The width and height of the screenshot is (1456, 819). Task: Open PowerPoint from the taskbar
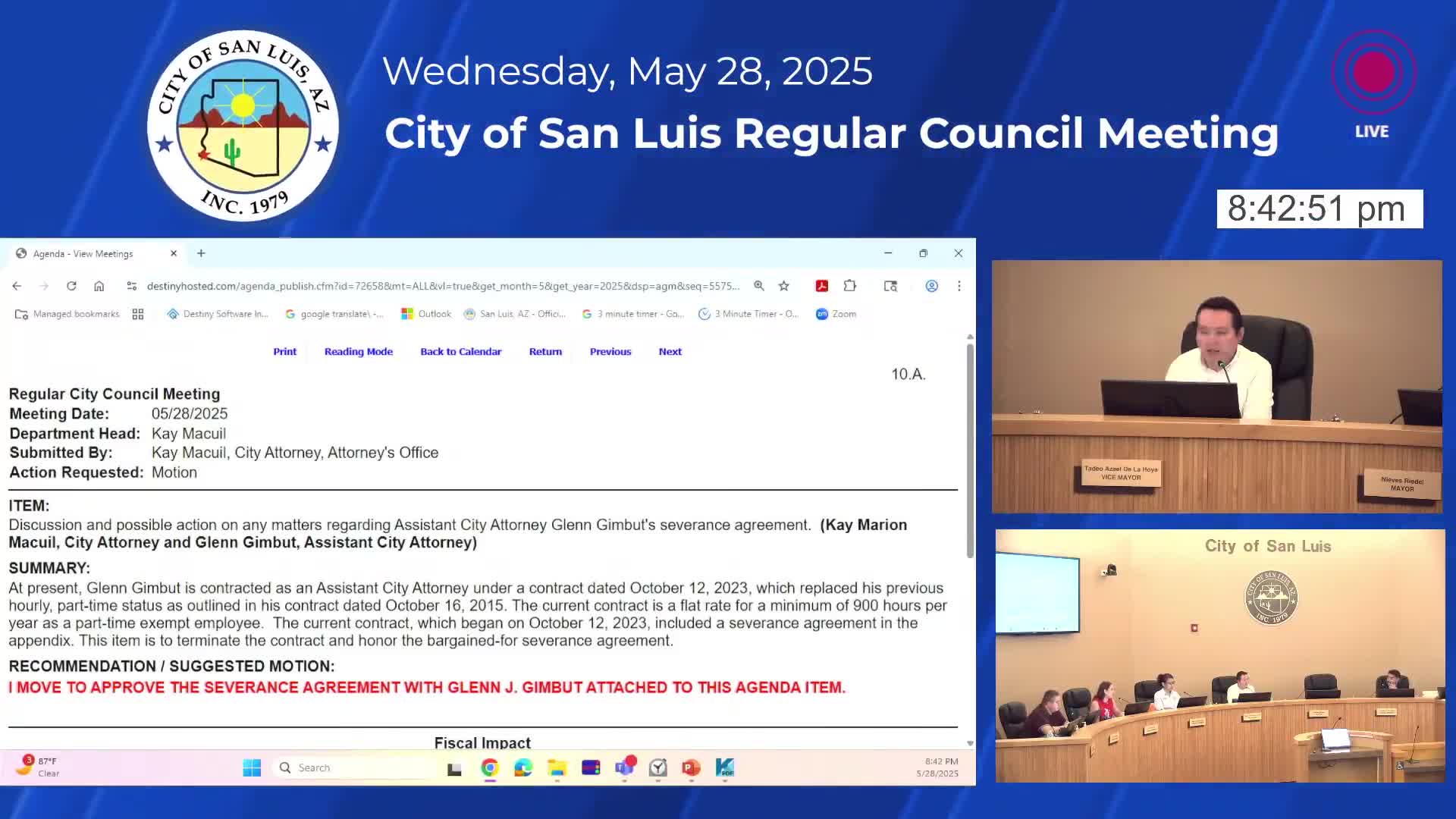coord(689,767)
